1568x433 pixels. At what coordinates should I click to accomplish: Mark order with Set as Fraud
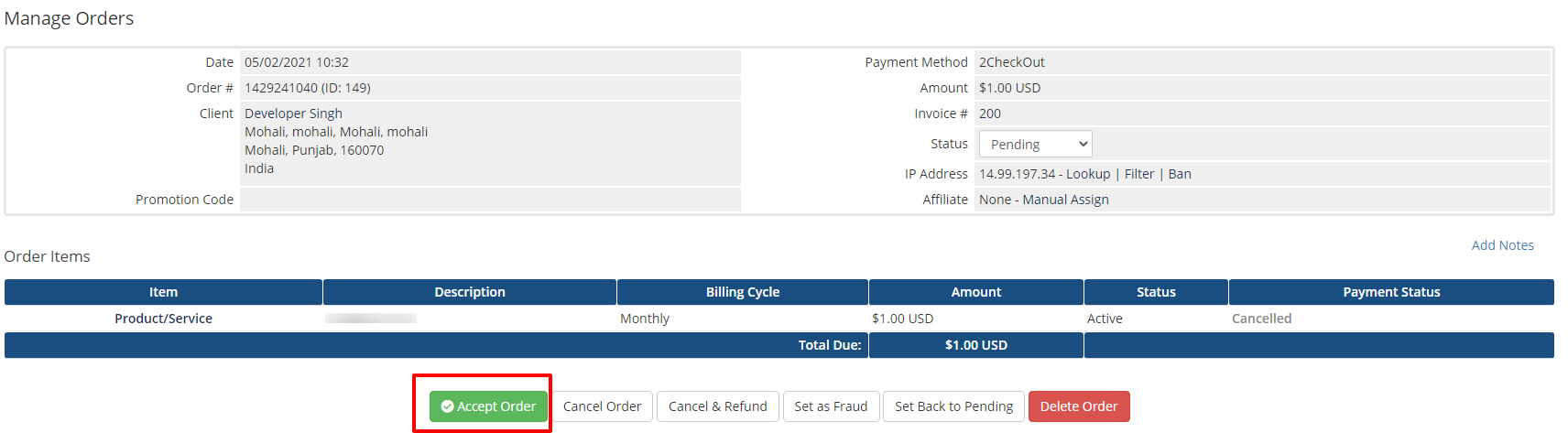[831, 406]
